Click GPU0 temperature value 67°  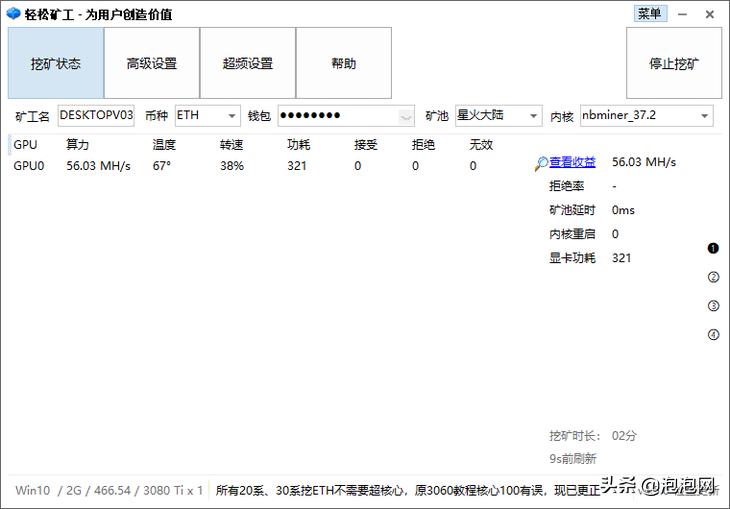(162, 166)
